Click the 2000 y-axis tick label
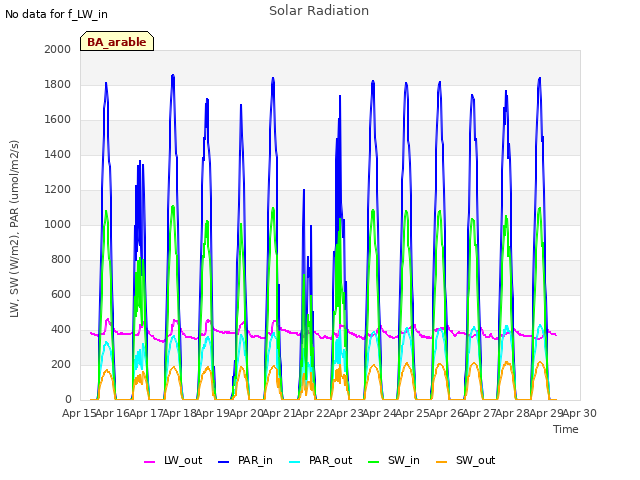This screenshot has width=640, height=480. [x=58, y=49]
